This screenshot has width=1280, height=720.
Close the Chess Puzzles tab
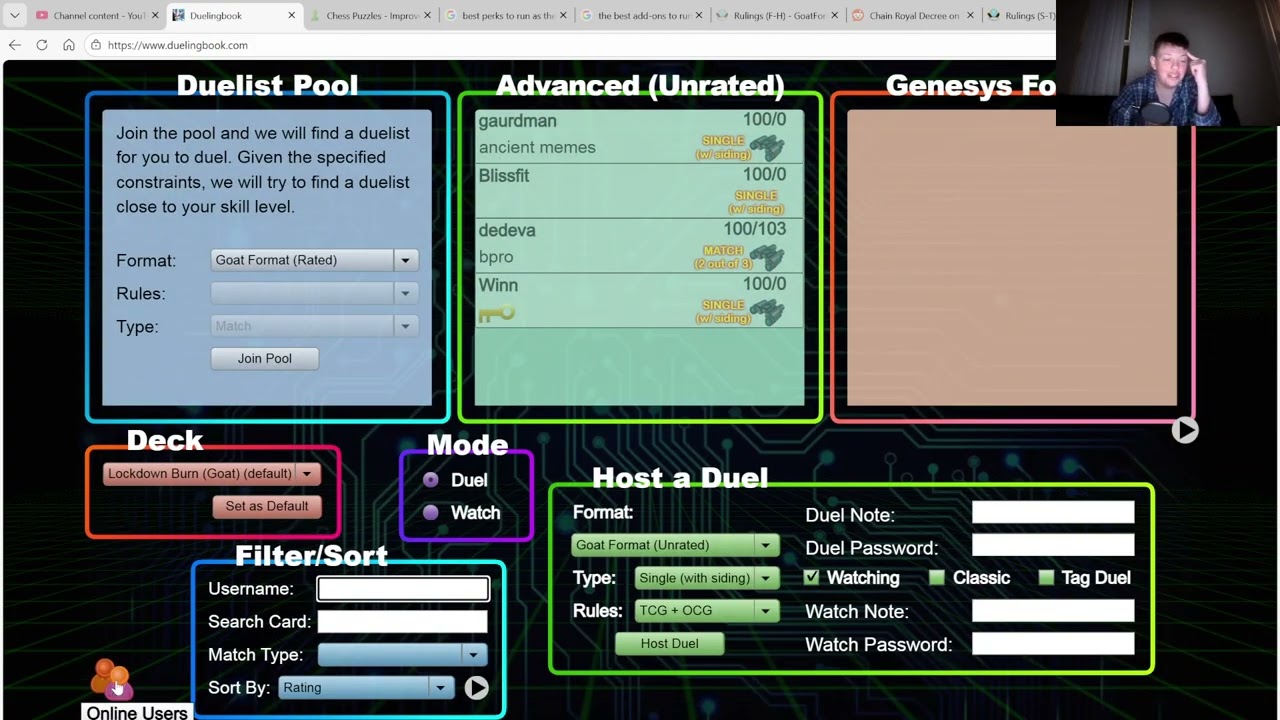428,15
